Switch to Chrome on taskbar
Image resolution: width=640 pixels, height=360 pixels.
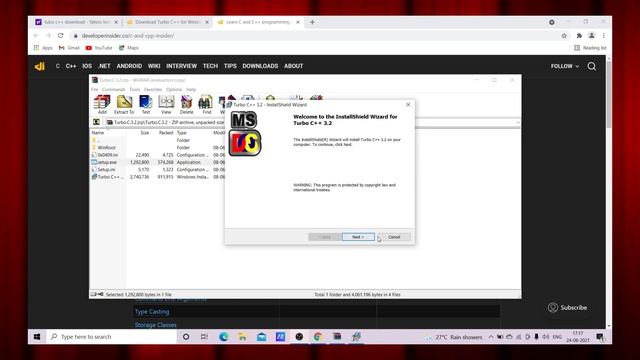(318, 337)
